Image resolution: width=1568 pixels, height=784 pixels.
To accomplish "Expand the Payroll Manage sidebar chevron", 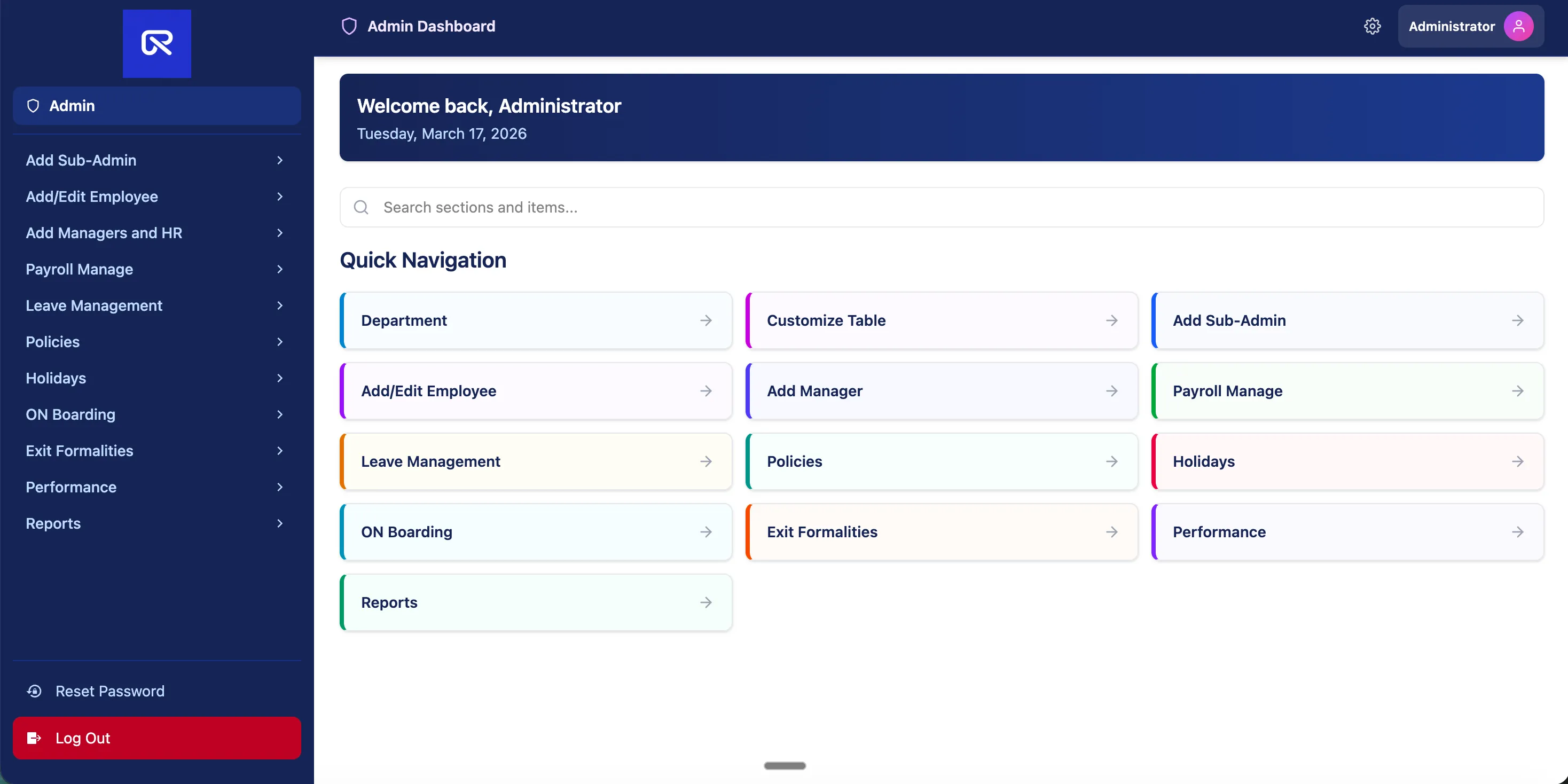I will (280, 269).
